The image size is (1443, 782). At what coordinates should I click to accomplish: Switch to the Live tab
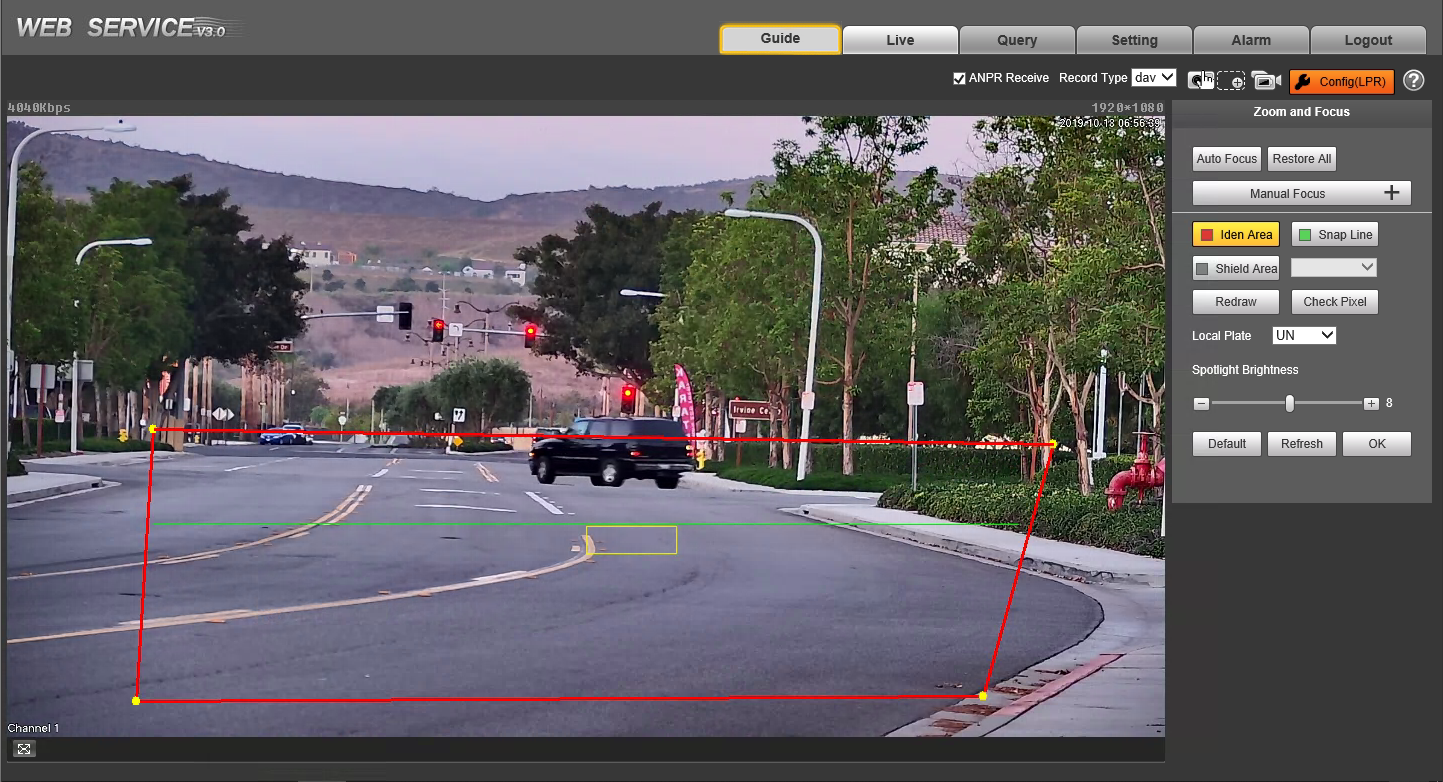(x=900, y=40)
